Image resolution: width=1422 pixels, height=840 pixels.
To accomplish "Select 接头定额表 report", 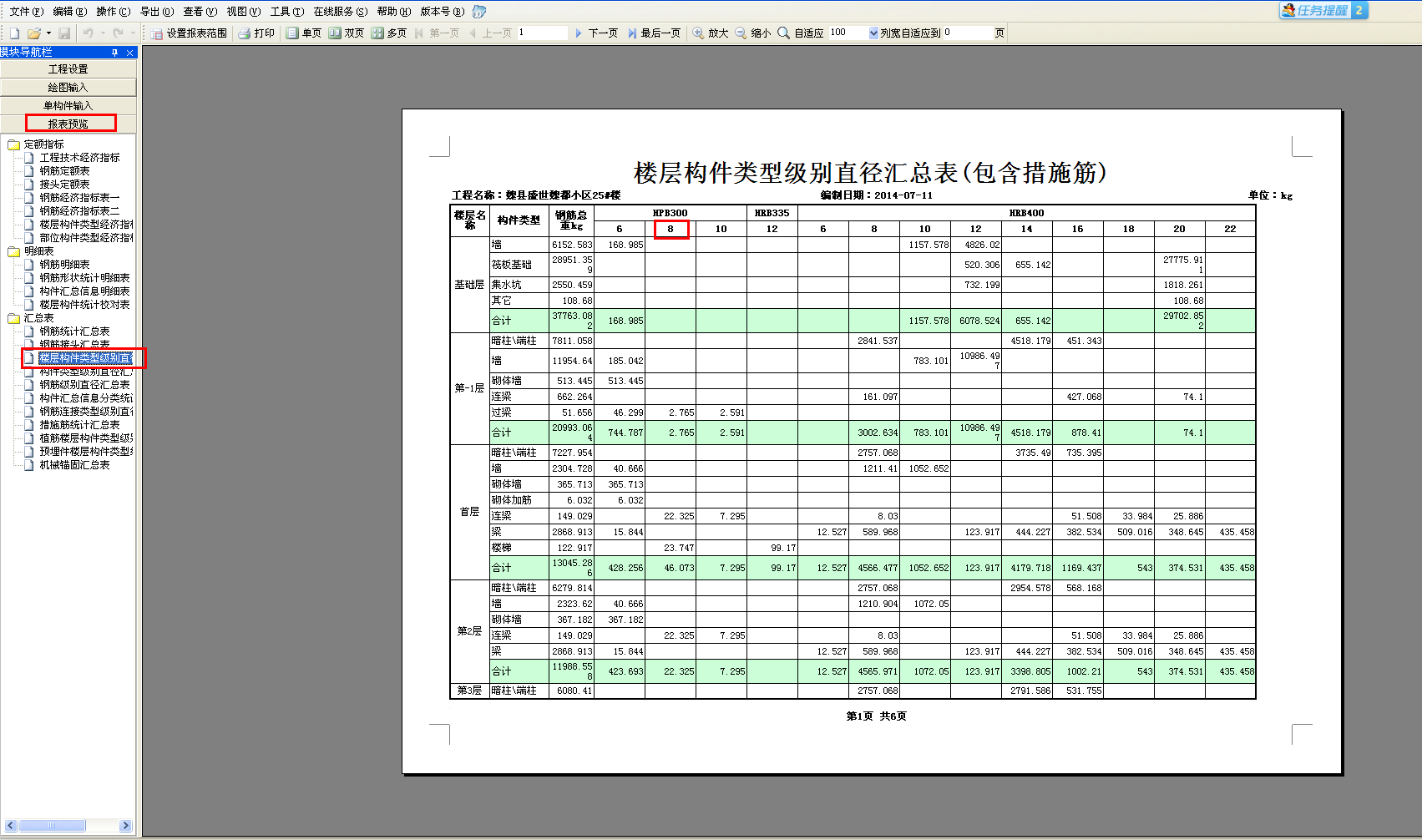I will click(x=64, y=185).
